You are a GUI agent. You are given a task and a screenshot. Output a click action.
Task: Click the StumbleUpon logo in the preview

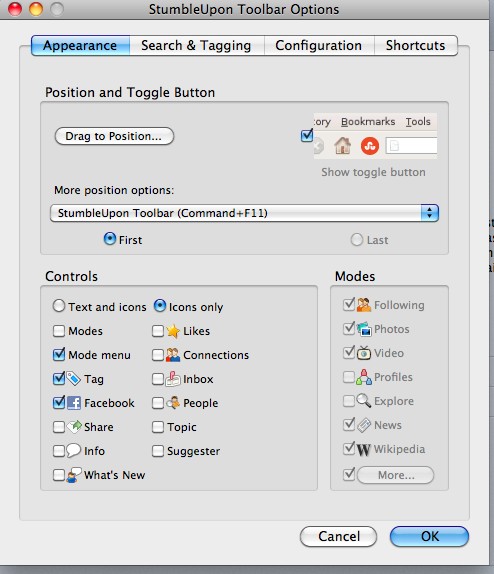click(x=369, y=146)
